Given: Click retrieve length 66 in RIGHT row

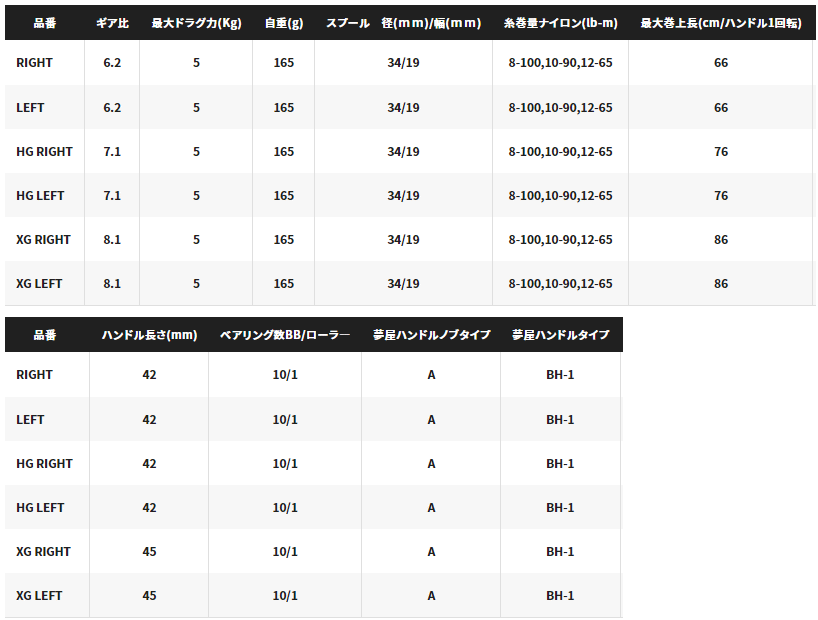Looking at the screenshot, I should point(721,63).
